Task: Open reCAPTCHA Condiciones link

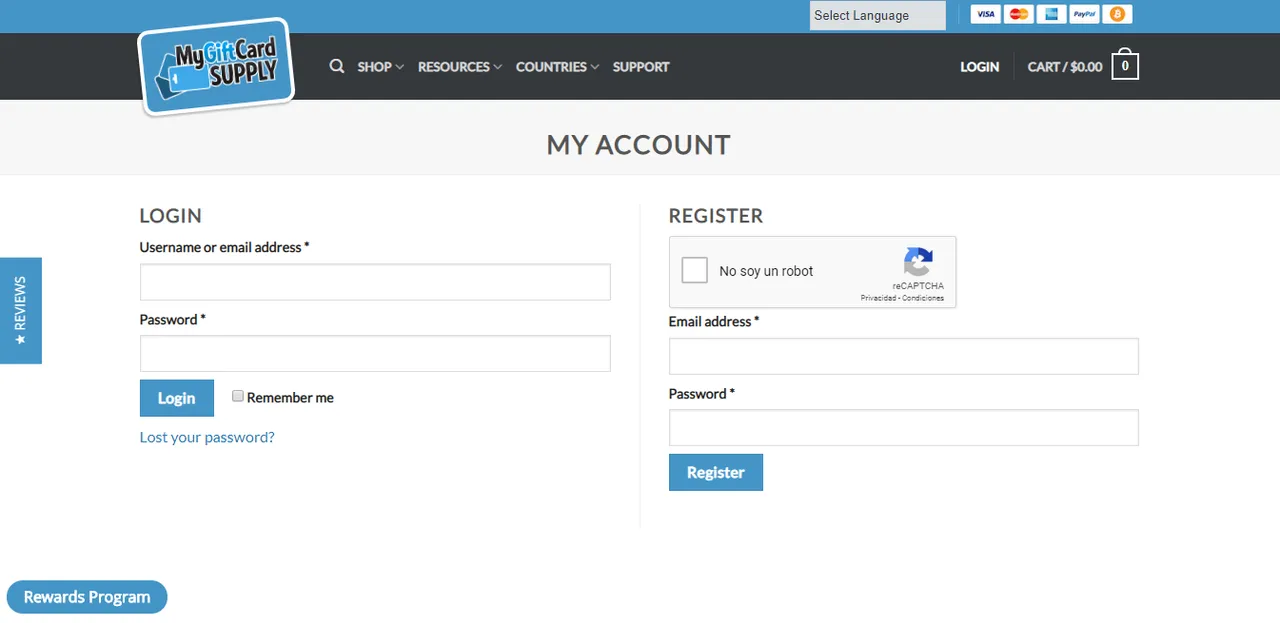Action: pos(923,298)
